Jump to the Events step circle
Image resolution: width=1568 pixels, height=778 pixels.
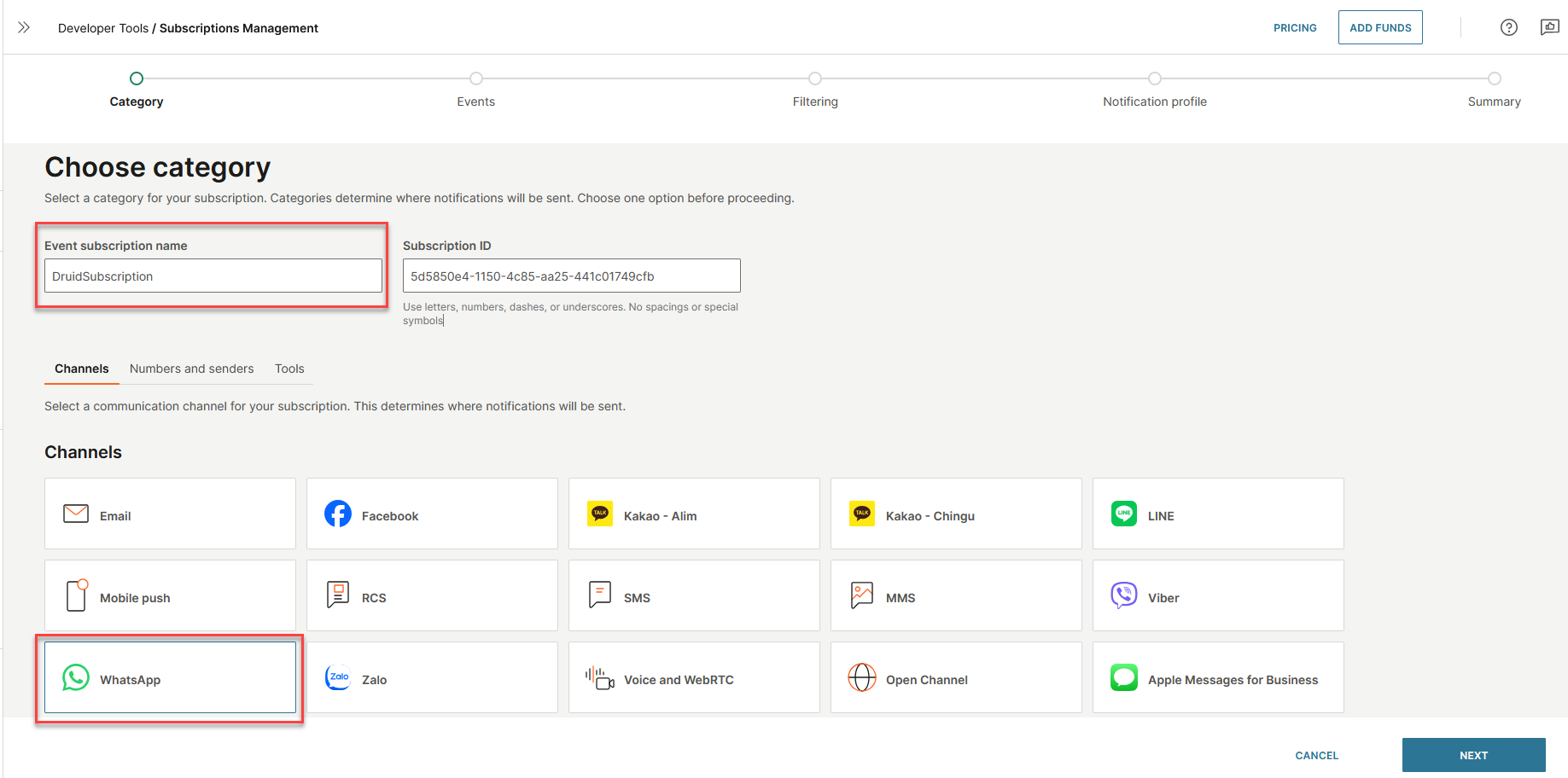point(476,78)
